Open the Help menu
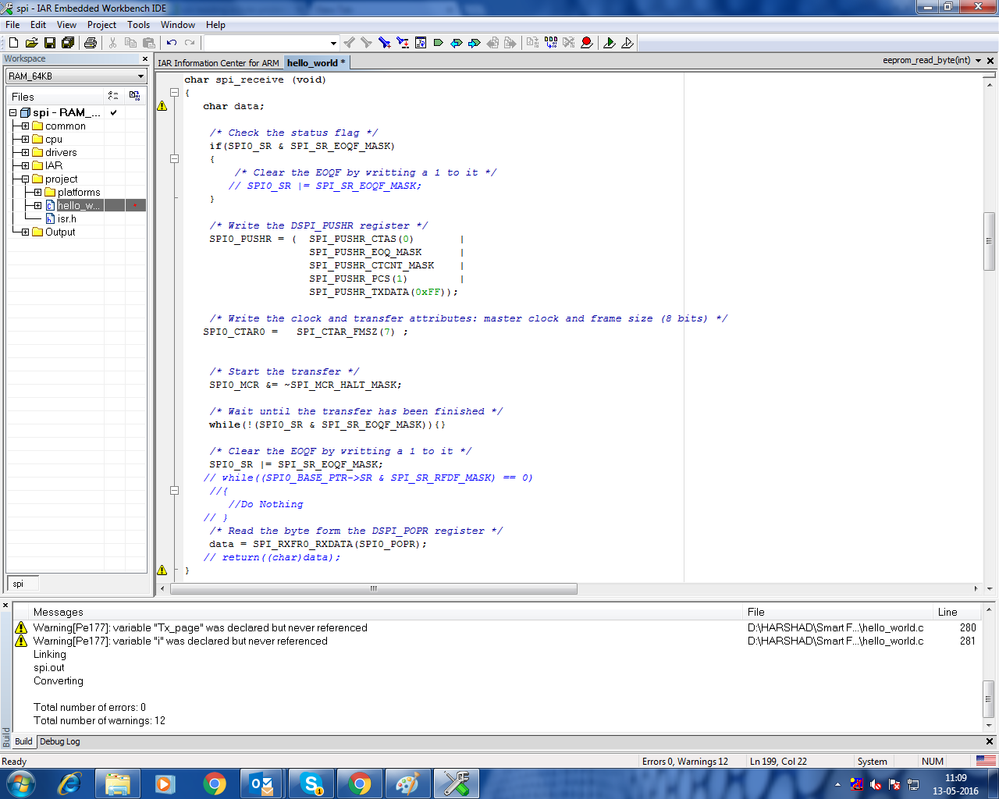This screenshot has height=799, width=999. (x=215, y=25)
